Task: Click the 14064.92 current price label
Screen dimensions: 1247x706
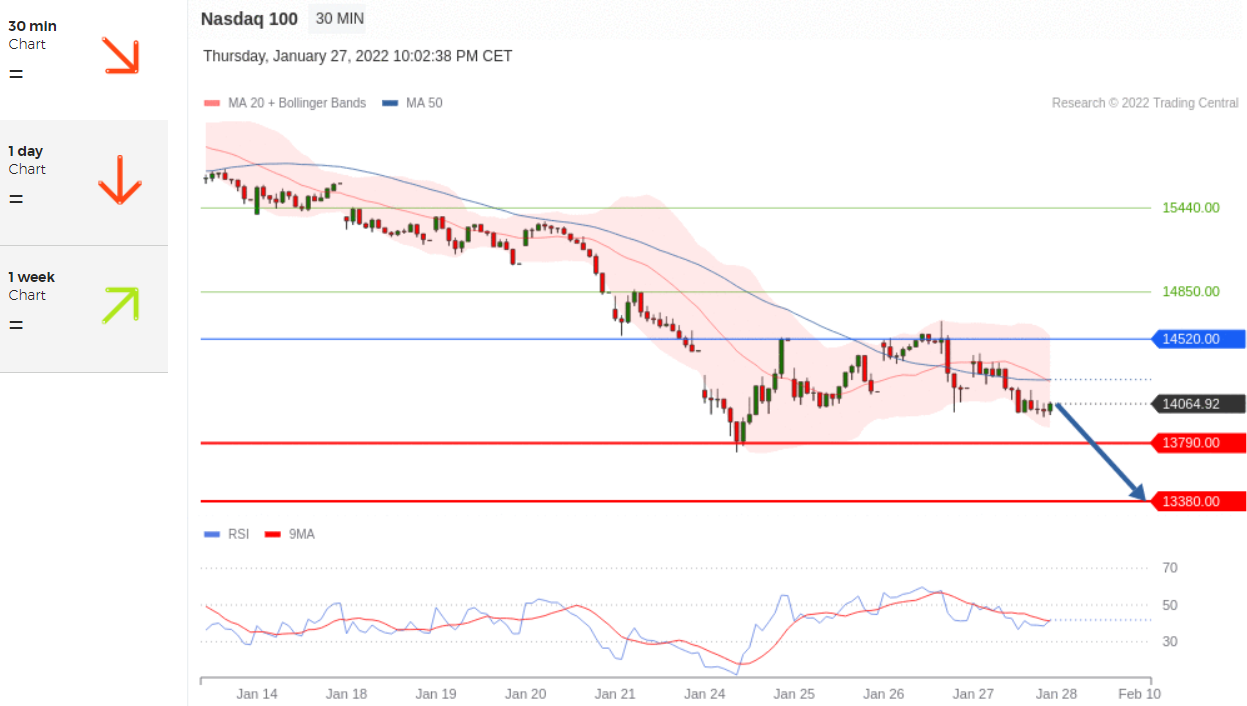Action: (x=1198, y=404)
